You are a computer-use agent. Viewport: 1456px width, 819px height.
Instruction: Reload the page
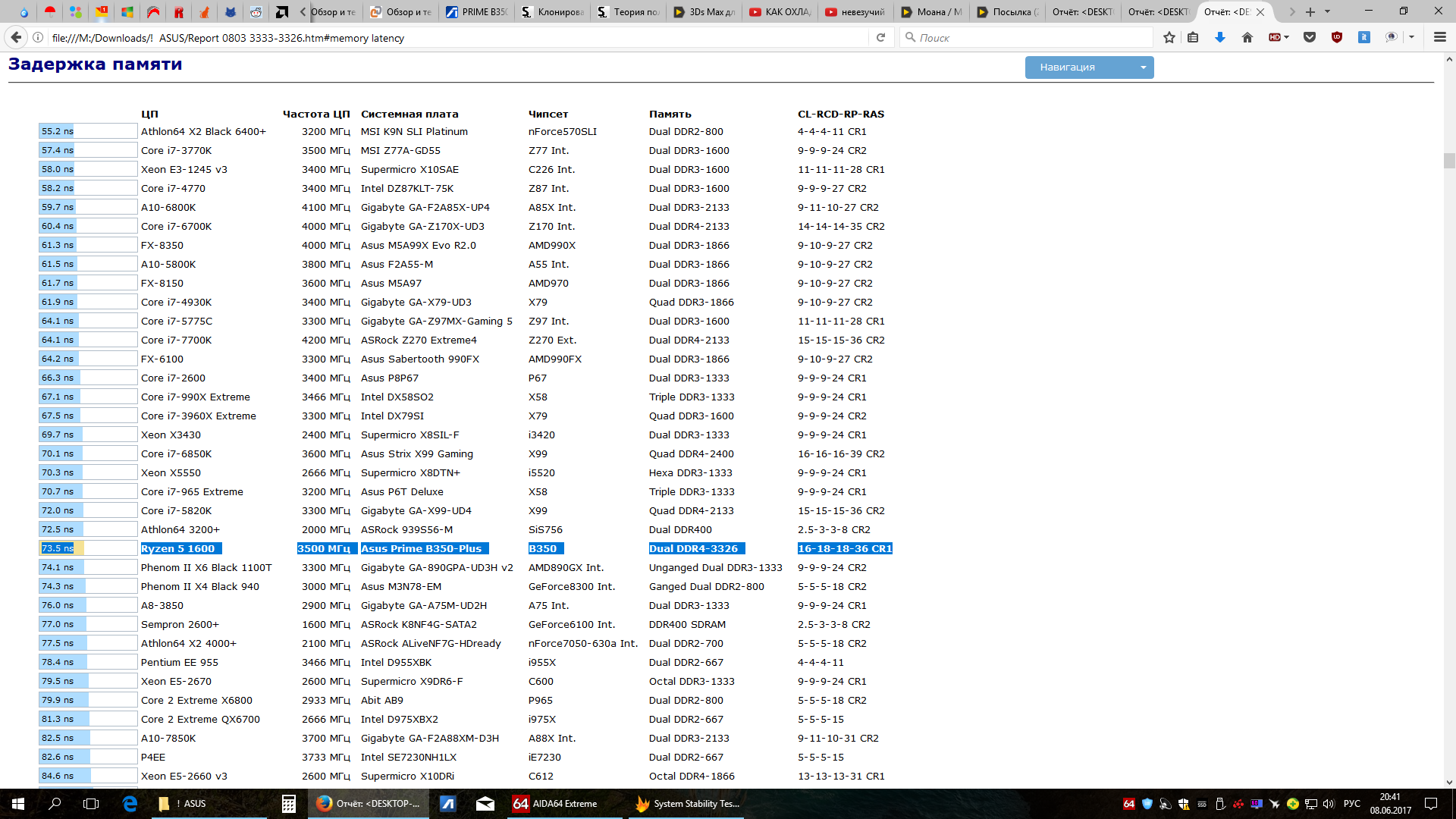point(880,37)
